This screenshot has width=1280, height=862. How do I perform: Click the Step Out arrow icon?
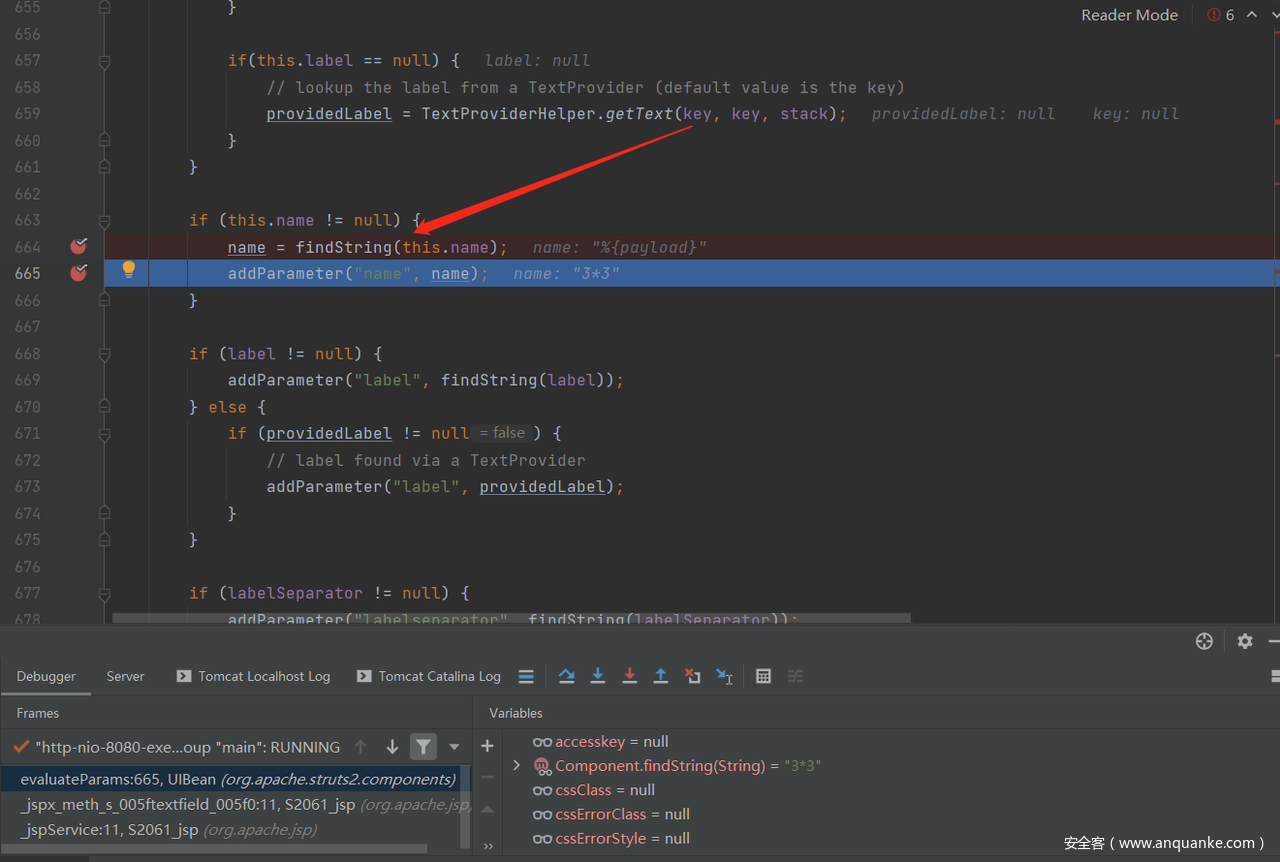point(660,676)
